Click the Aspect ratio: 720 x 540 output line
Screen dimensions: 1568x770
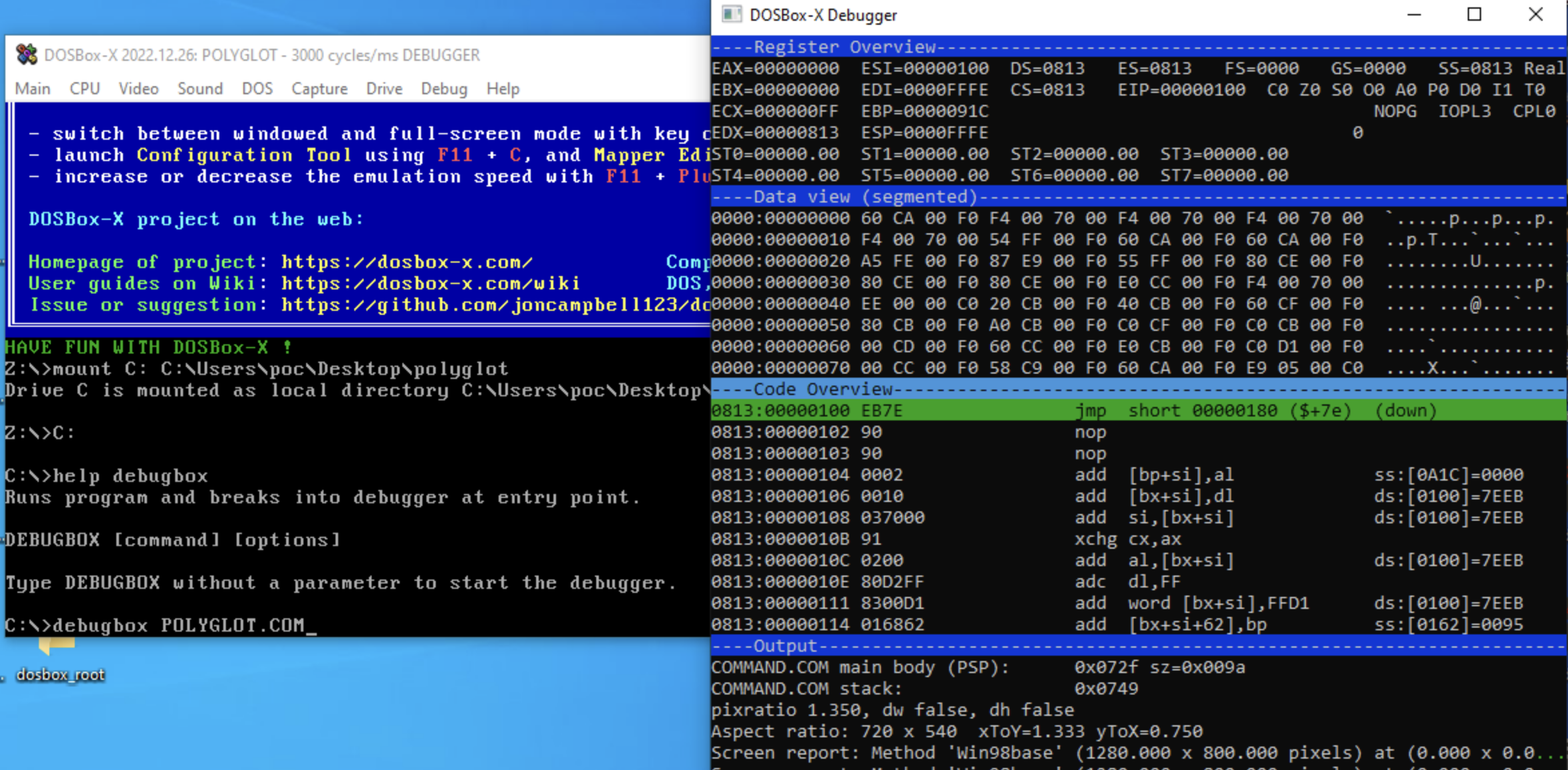(x=957, y=731)
